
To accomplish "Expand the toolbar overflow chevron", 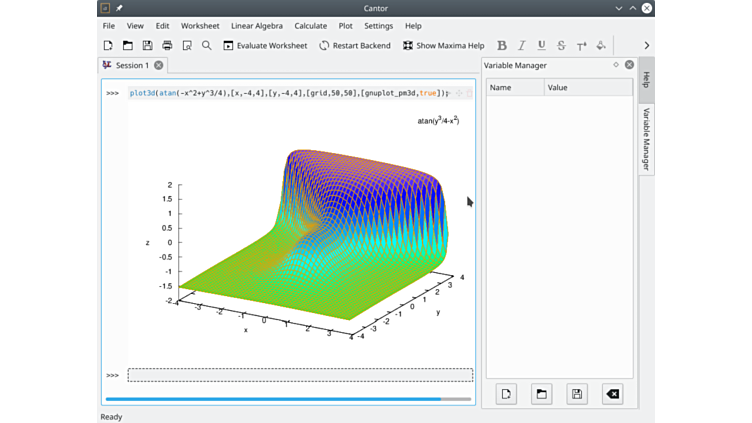I will [x=646, y=45].
